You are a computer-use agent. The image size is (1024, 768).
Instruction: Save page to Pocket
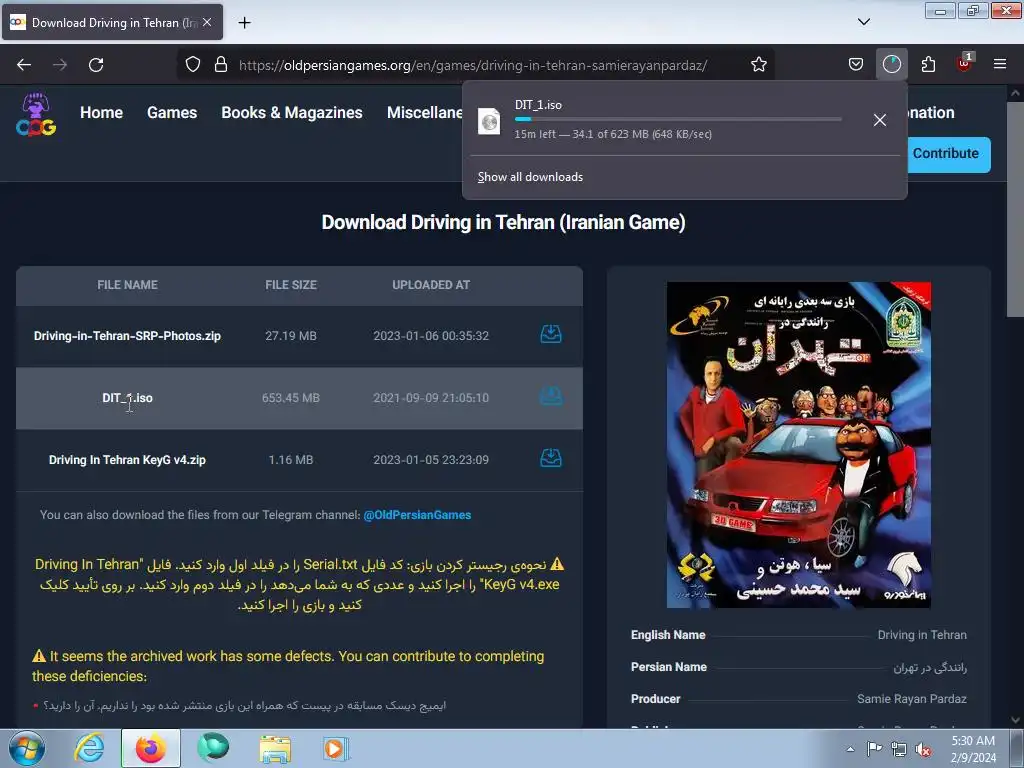pyautogui.click(x=856, y=65)
